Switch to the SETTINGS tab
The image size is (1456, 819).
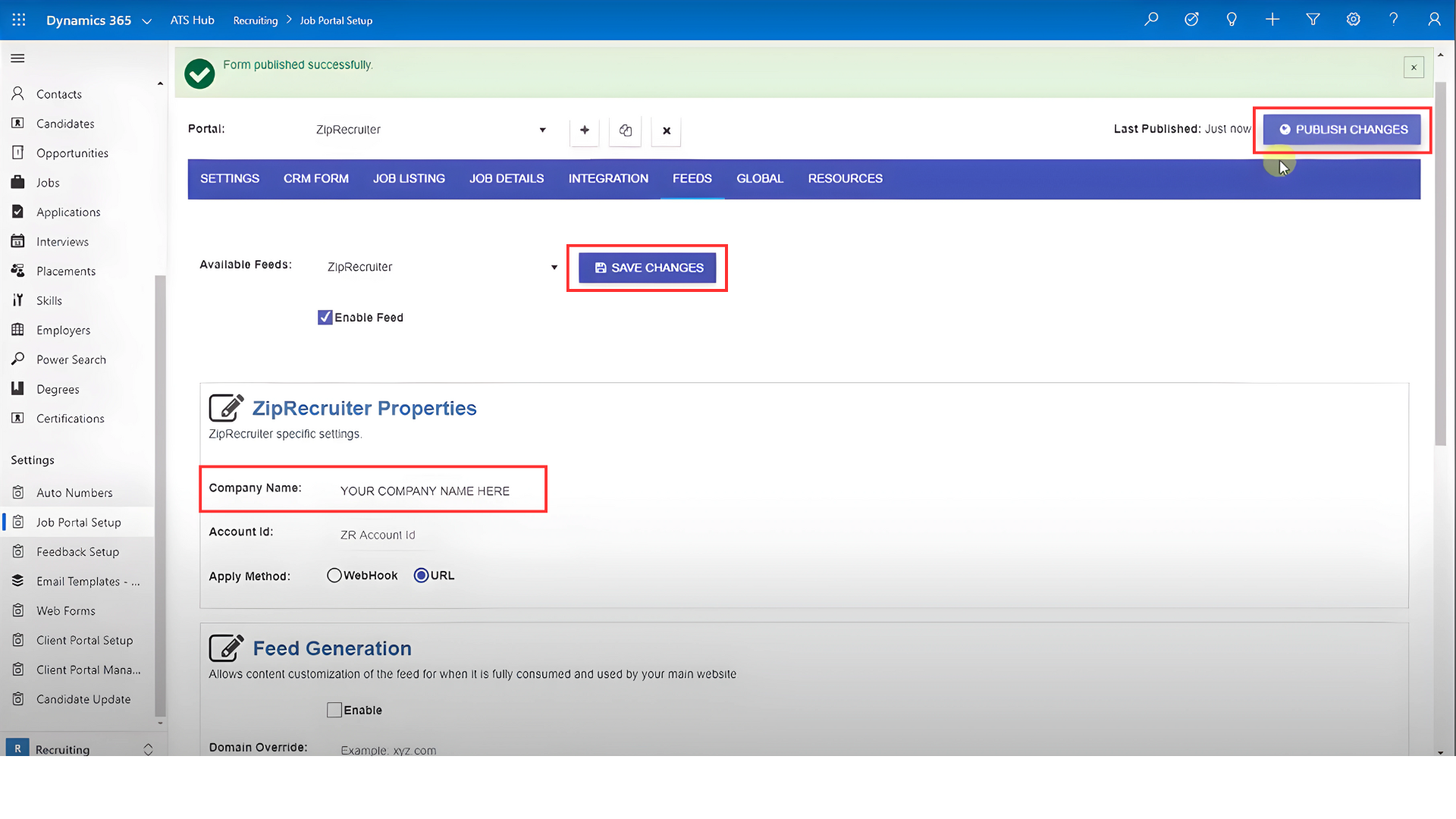[230, 179]
